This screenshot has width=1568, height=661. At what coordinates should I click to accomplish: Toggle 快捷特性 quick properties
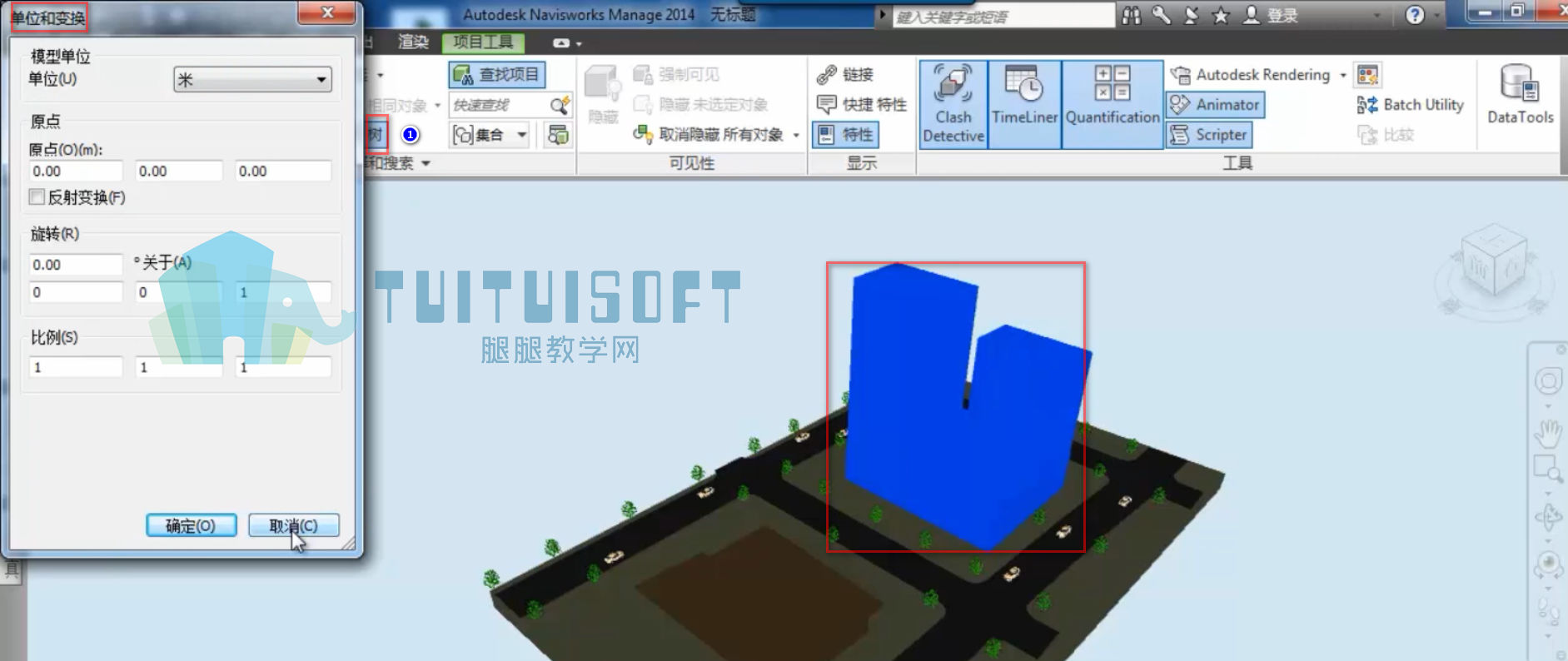pyautogui.click(x=861, y=105)
